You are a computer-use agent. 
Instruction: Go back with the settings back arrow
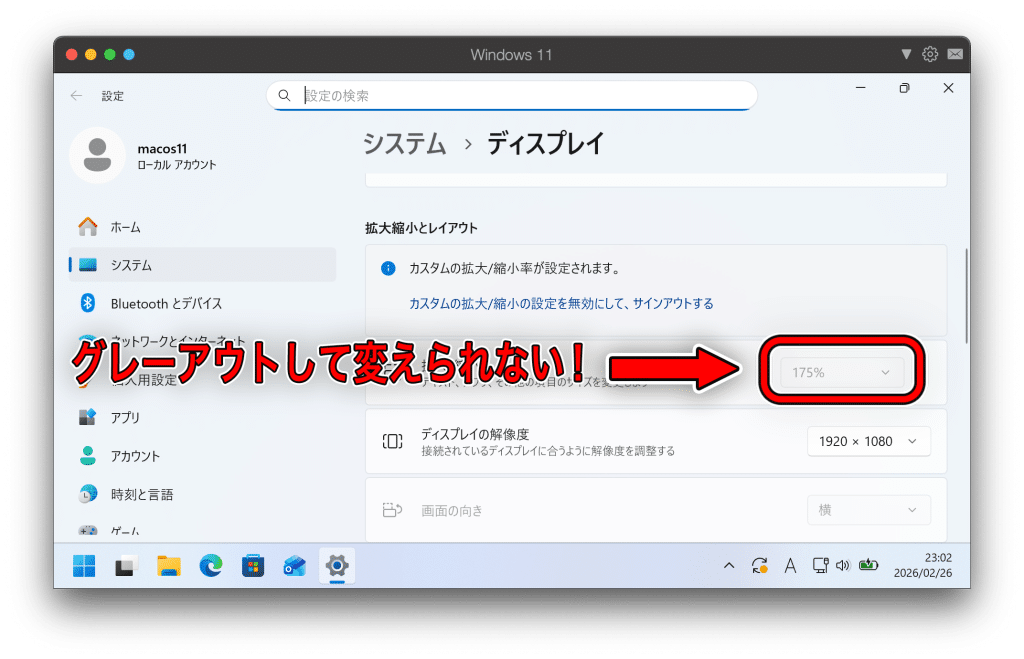click(x=77, y=96)
